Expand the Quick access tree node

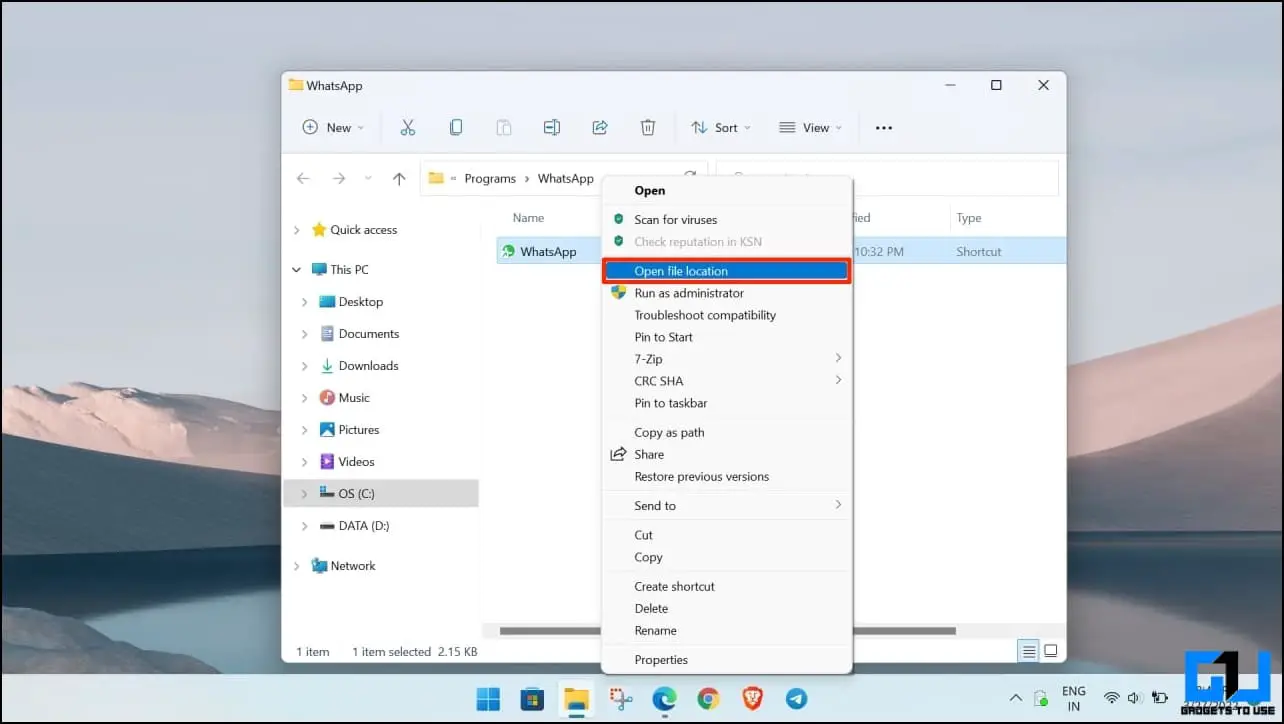coord(296,230)
